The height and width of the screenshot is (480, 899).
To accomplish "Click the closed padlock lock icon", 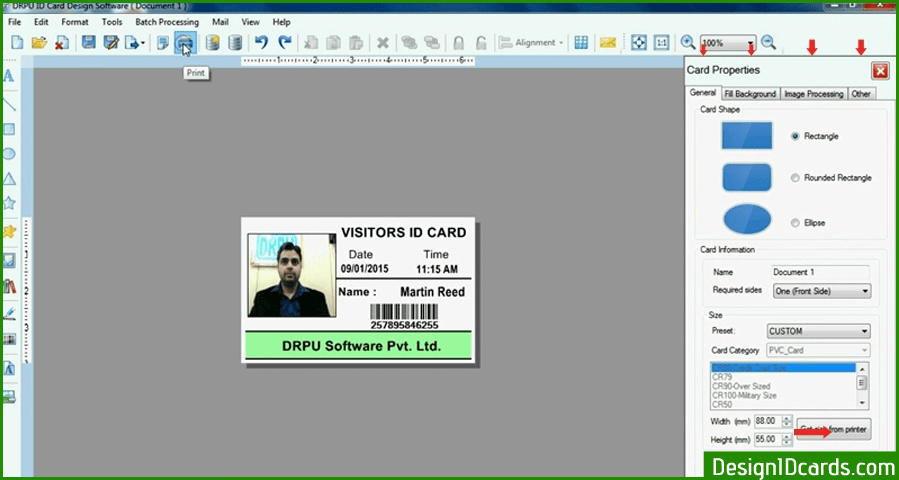I will coord(458,42).
